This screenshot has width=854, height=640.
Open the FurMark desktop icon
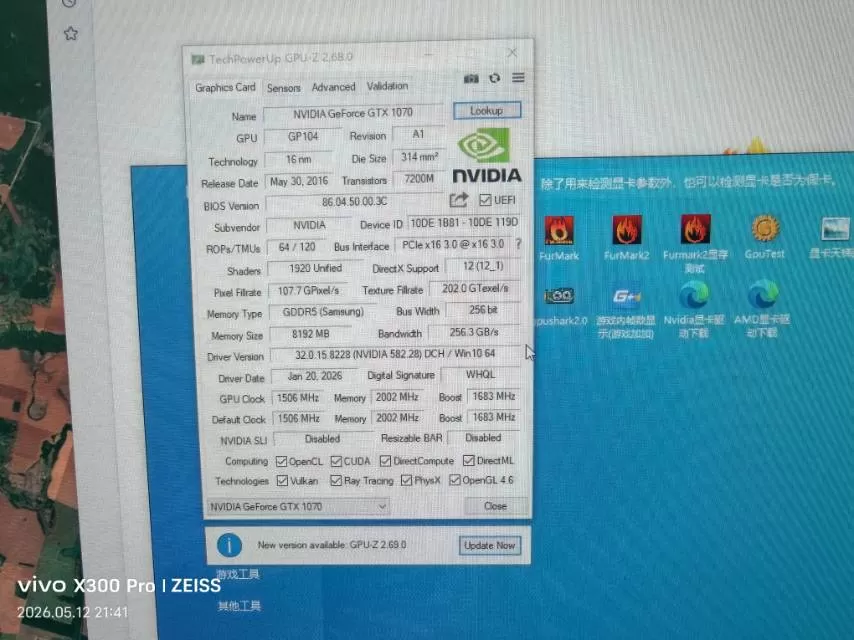click(x=559, y=230)
